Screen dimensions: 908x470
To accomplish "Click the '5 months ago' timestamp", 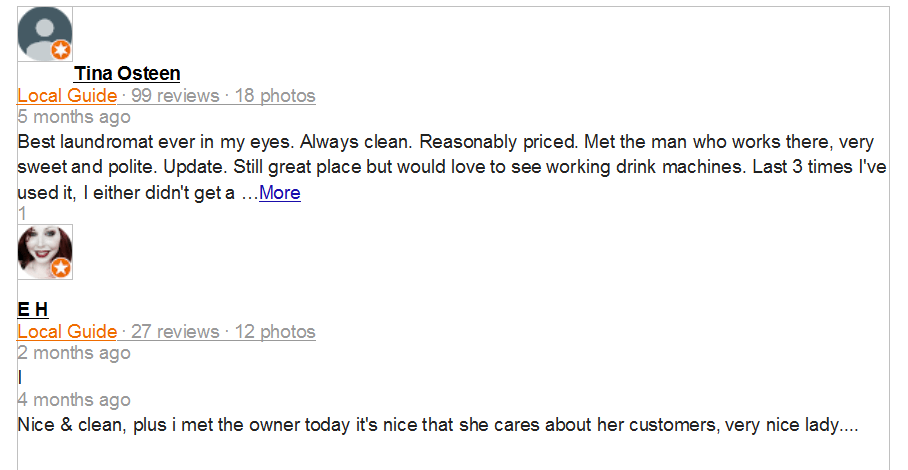I will [x=74, y=117].
